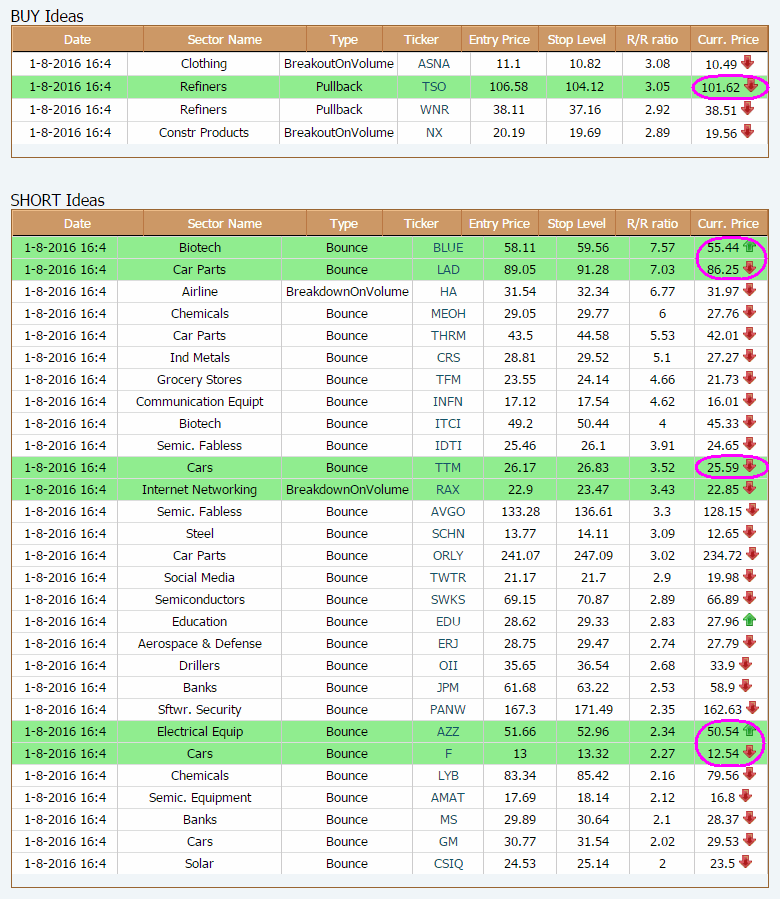Click the red down arrow in the THRM row

(749, 334)
